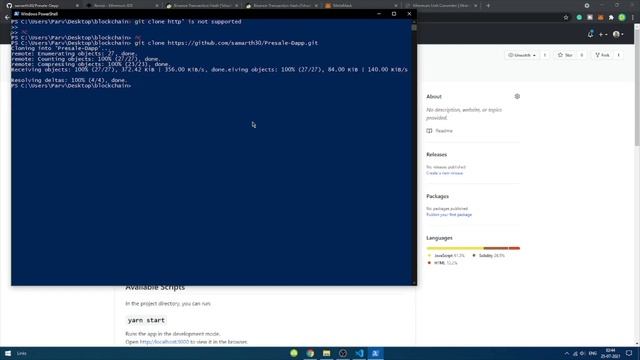
Task: Star the Presale-Dapp repository
Action: tap(565, 55)
